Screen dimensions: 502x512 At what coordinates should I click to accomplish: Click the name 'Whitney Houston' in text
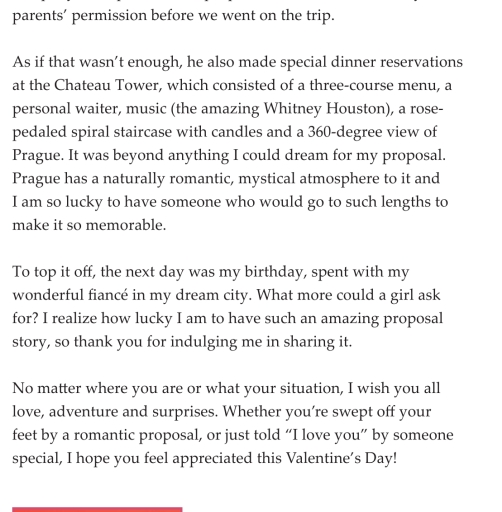[324, 109]
